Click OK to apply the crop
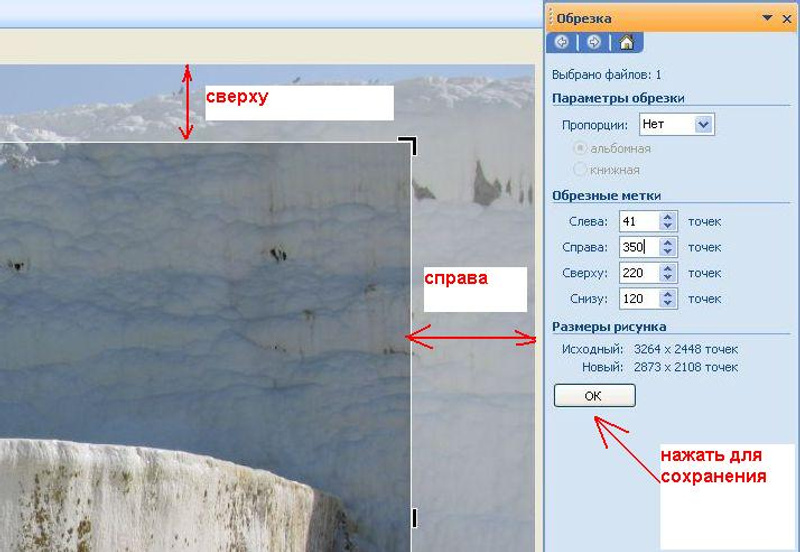The width and height of the screenshot is (800, 552). [x=594, y=395]
